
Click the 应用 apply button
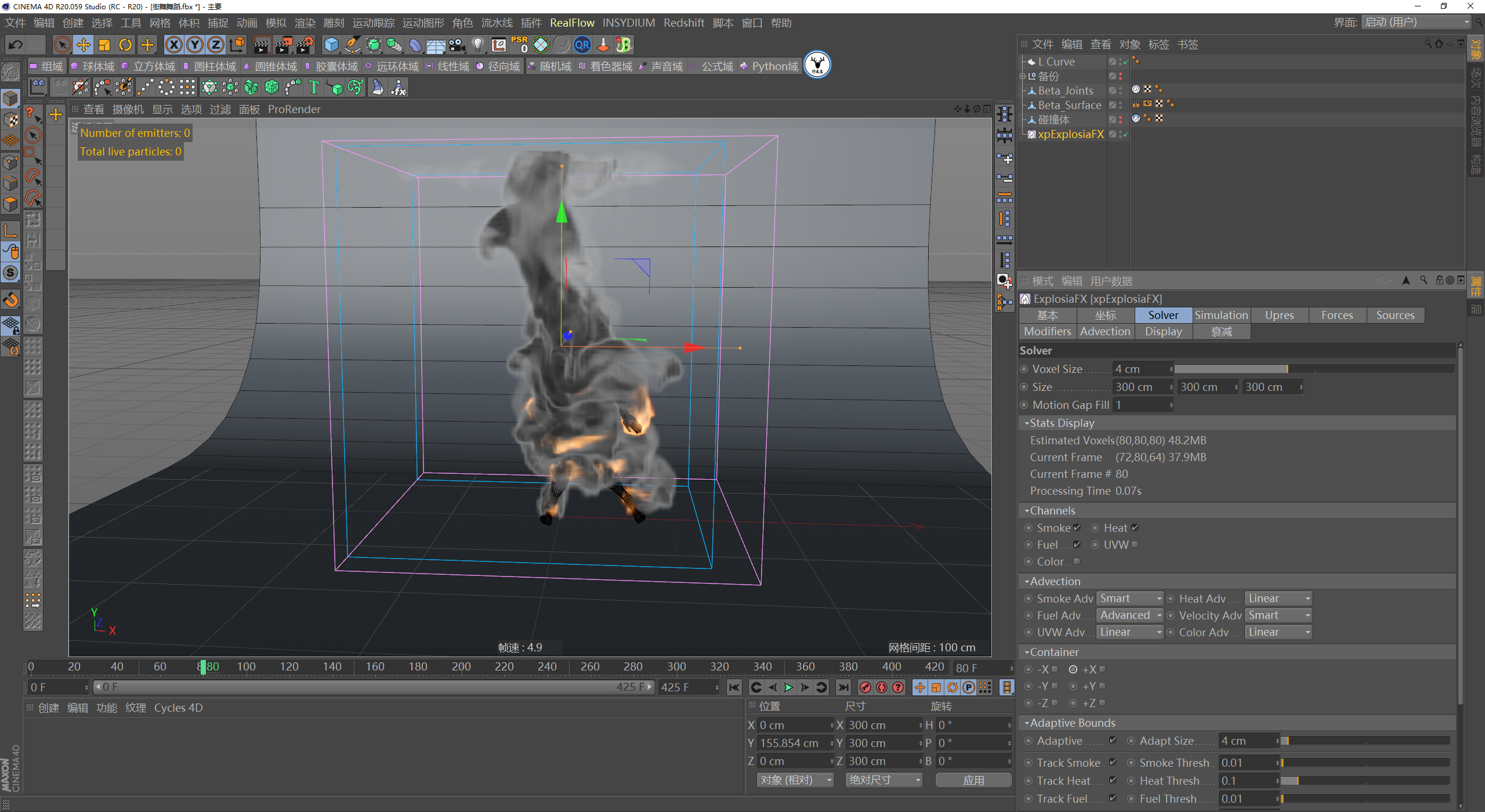[973, 780]
